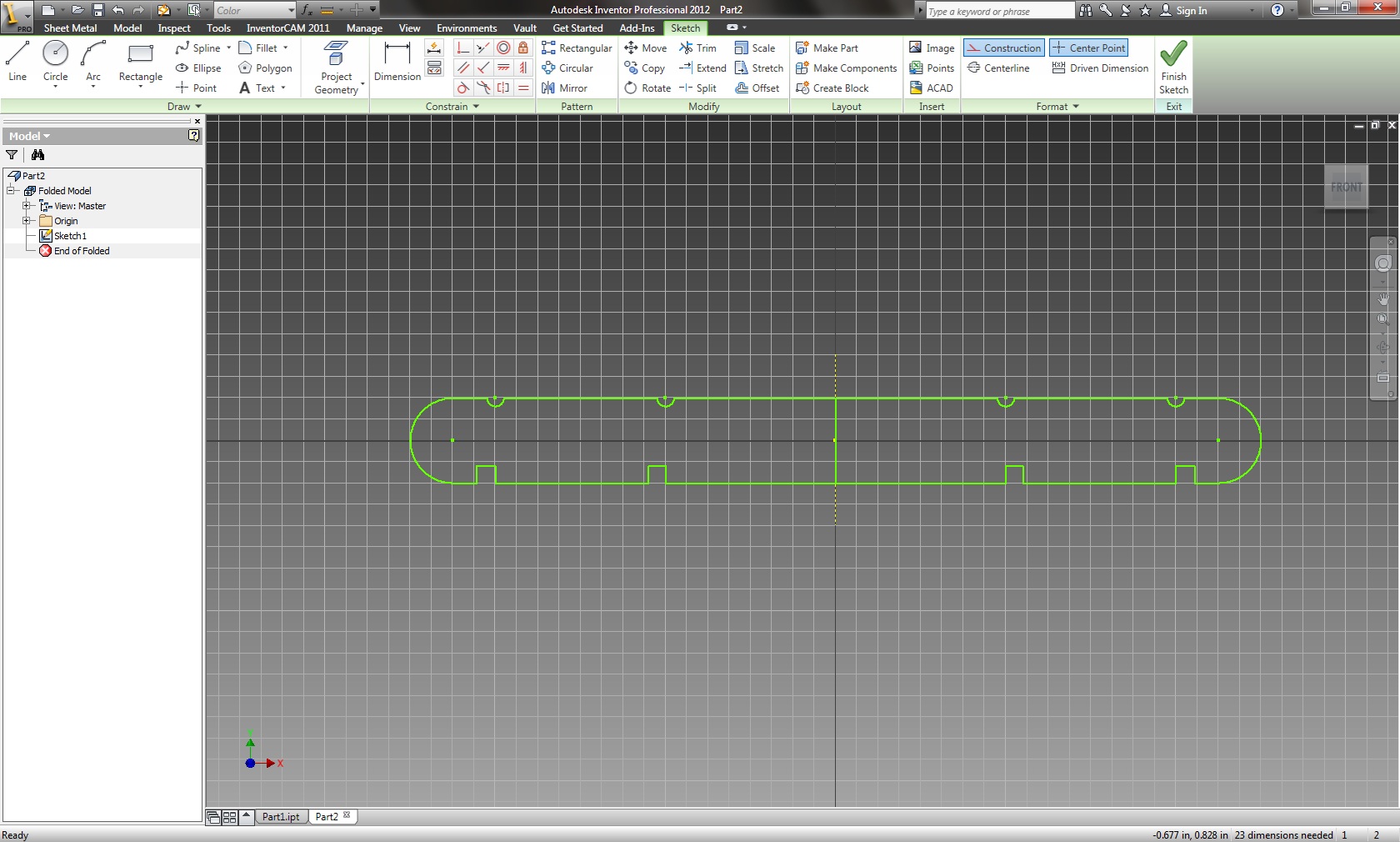This screenshot has width=1400, height=842.
Task: Switch to the Part1.ipt document tab
Action: (x=281, y=817)
